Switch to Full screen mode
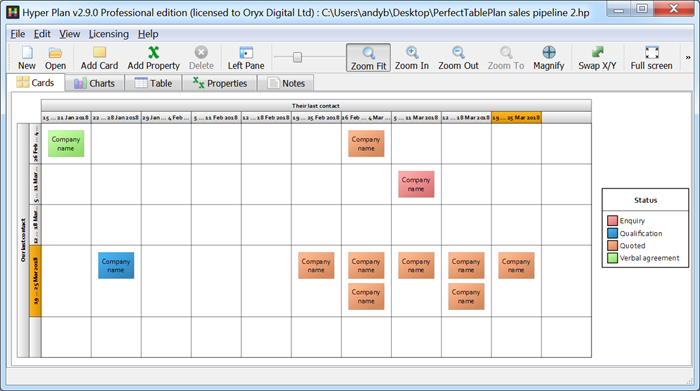This screenshot has width=700, height=391. click(x=651, y=58)
